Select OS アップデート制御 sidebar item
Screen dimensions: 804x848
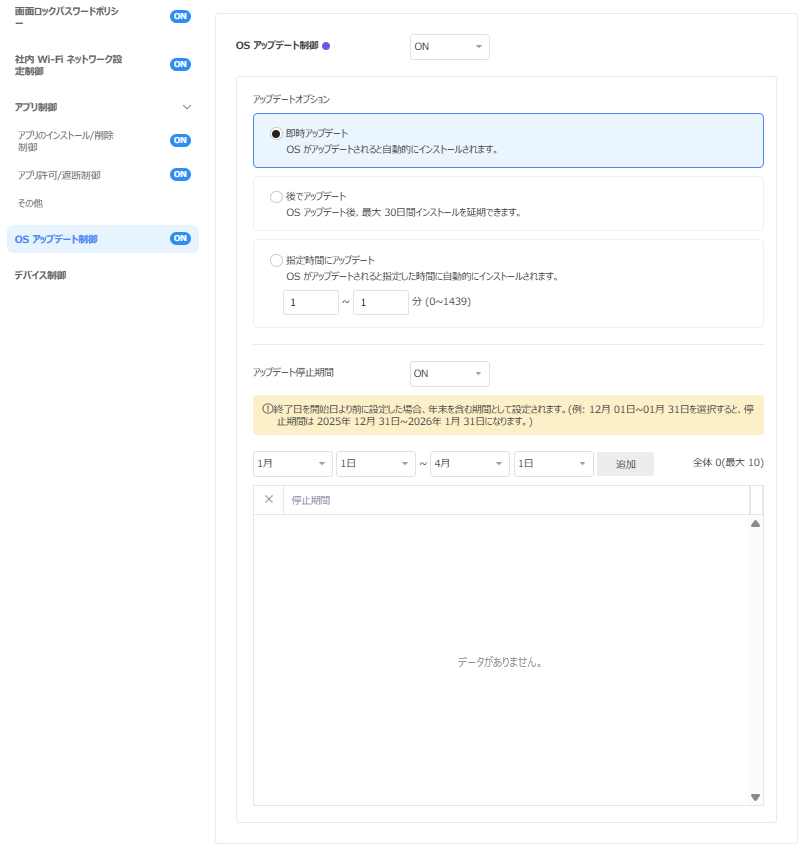pyautogui.click(x=103, y=239)
